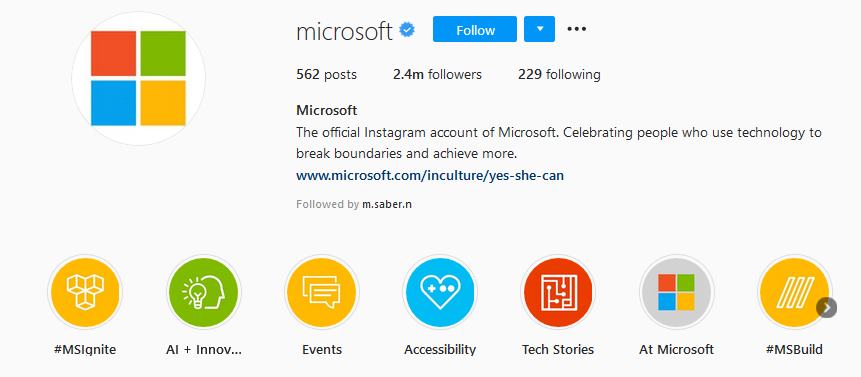This screenshot has height=377, width=861.
Task: Open the Events chat bubbles highlight icon
Action: (x=322, y=292)
